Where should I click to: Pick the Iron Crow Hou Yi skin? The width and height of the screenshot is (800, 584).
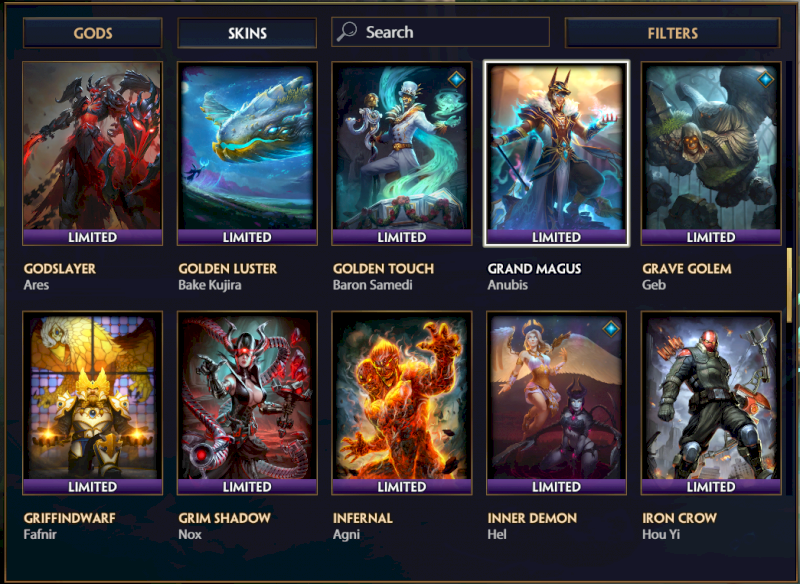coord(711,403)
